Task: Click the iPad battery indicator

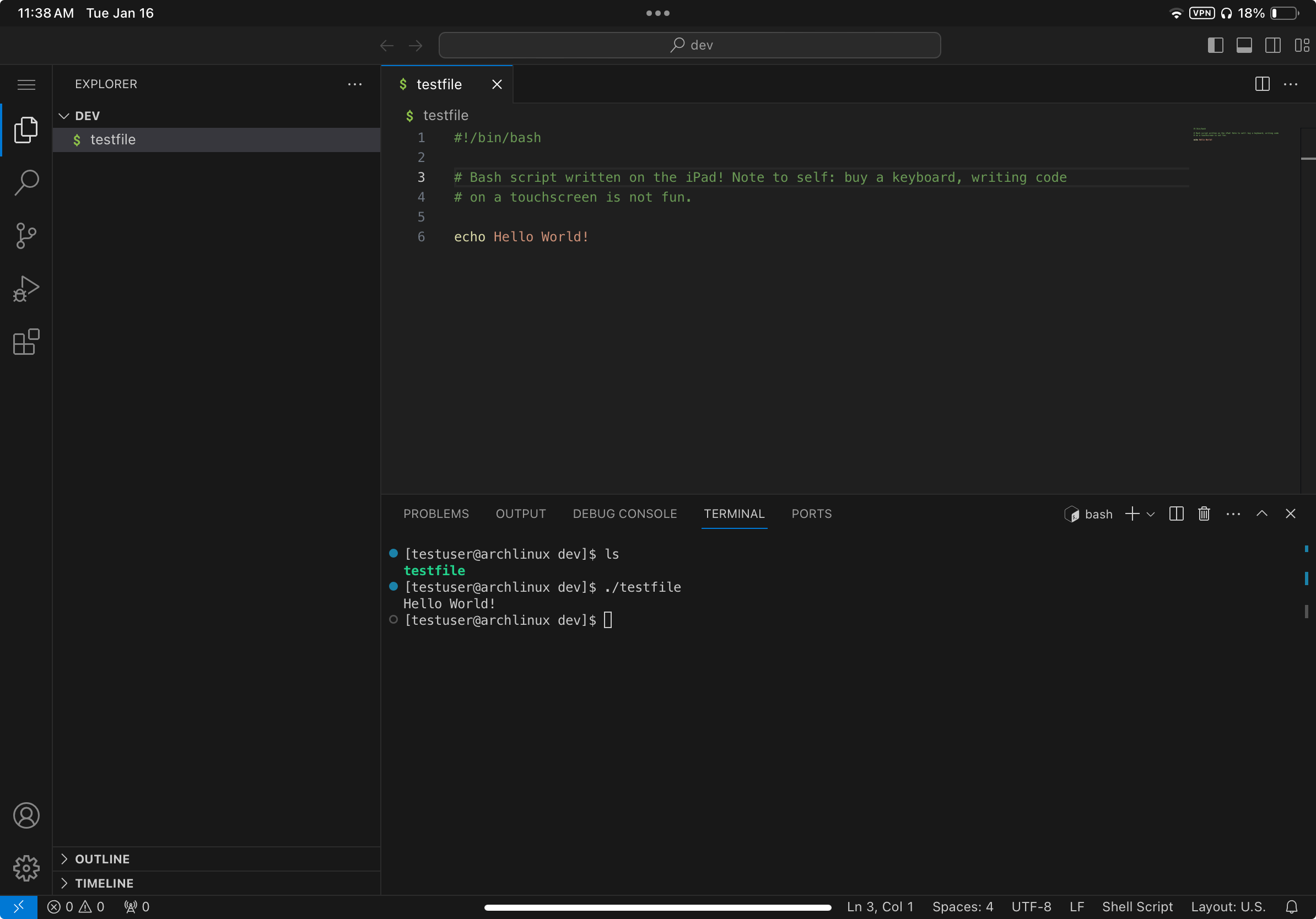Action: tap(1285, 13)
